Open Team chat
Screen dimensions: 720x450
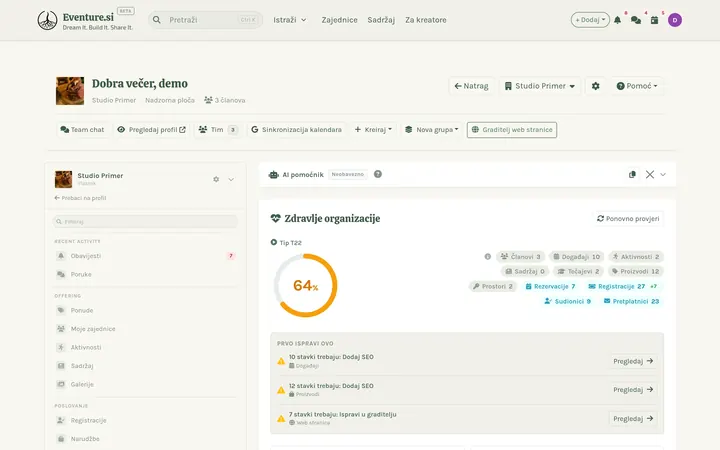[83, 129]
